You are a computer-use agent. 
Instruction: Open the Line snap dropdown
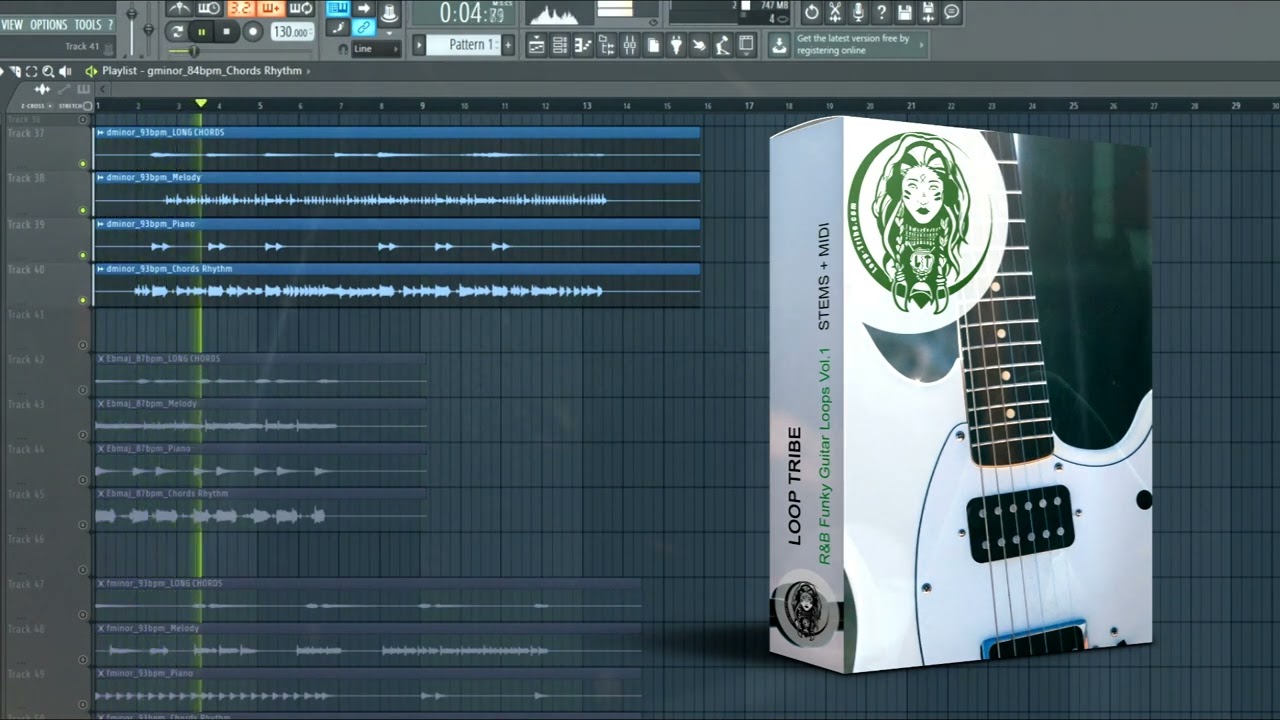(377, 48)
